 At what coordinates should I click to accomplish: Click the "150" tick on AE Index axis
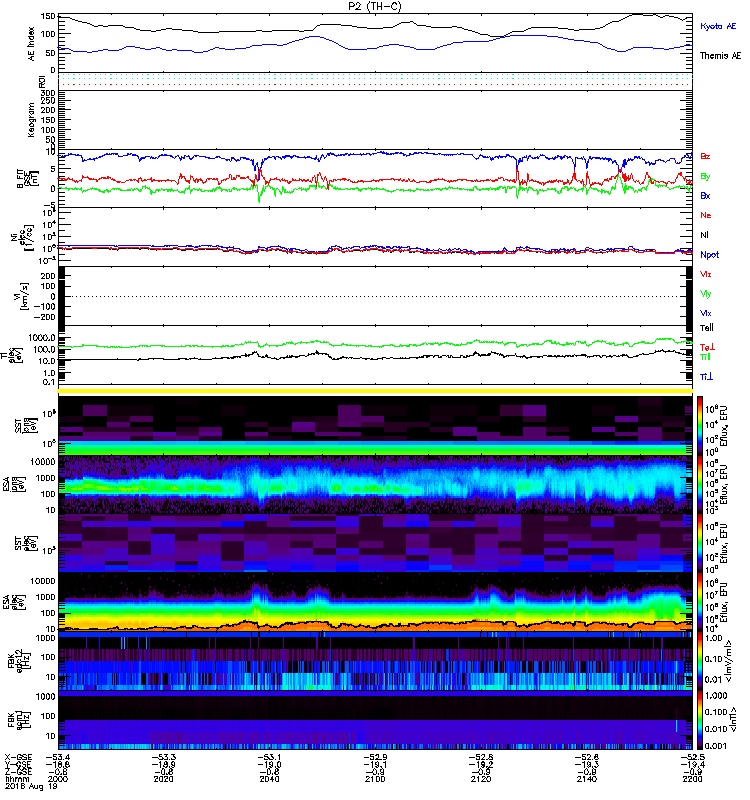tap(48, 16)
